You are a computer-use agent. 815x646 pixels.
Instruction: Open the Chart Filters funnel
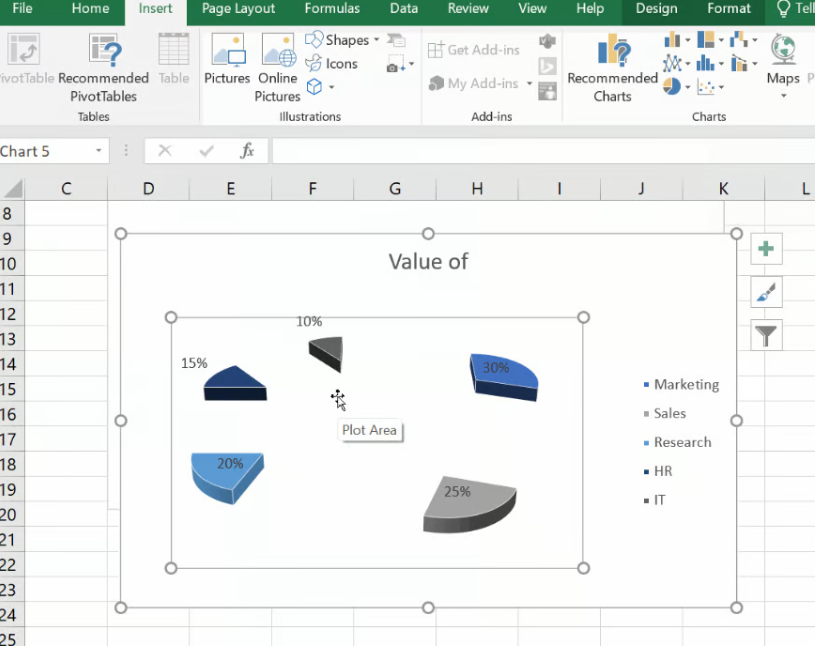tap(766, 335)
